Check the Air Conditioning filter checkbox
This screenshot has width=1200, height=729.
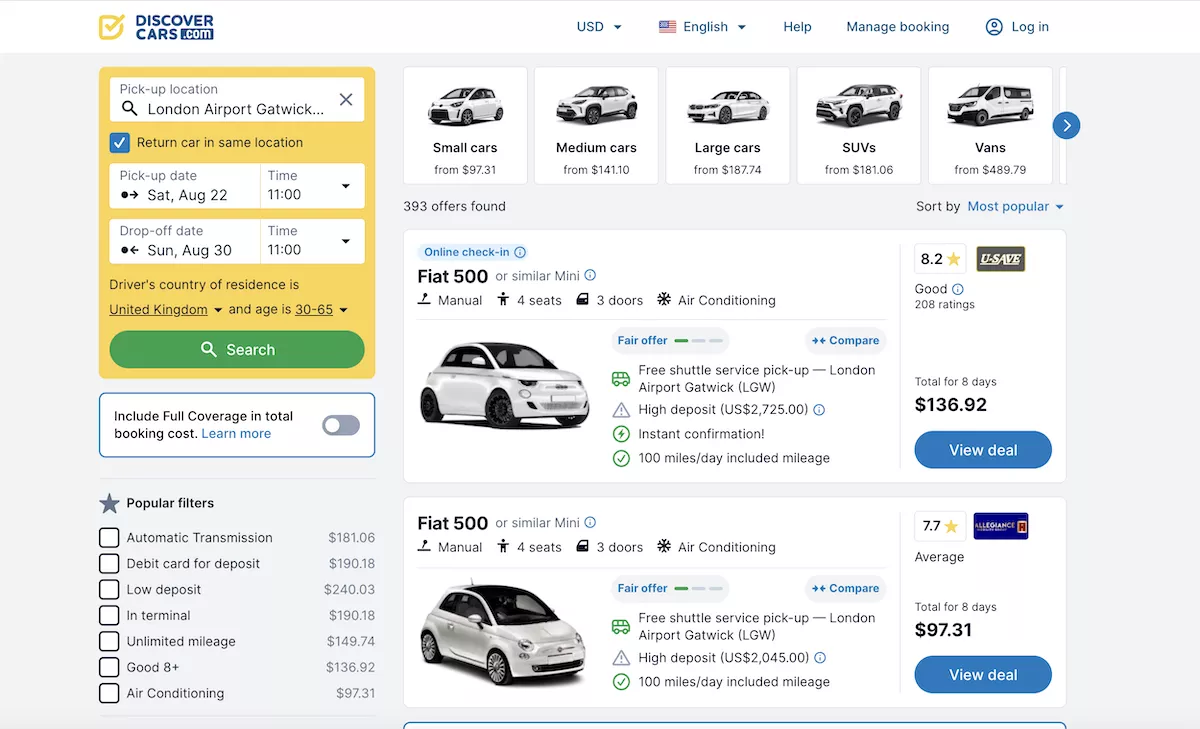109,693
